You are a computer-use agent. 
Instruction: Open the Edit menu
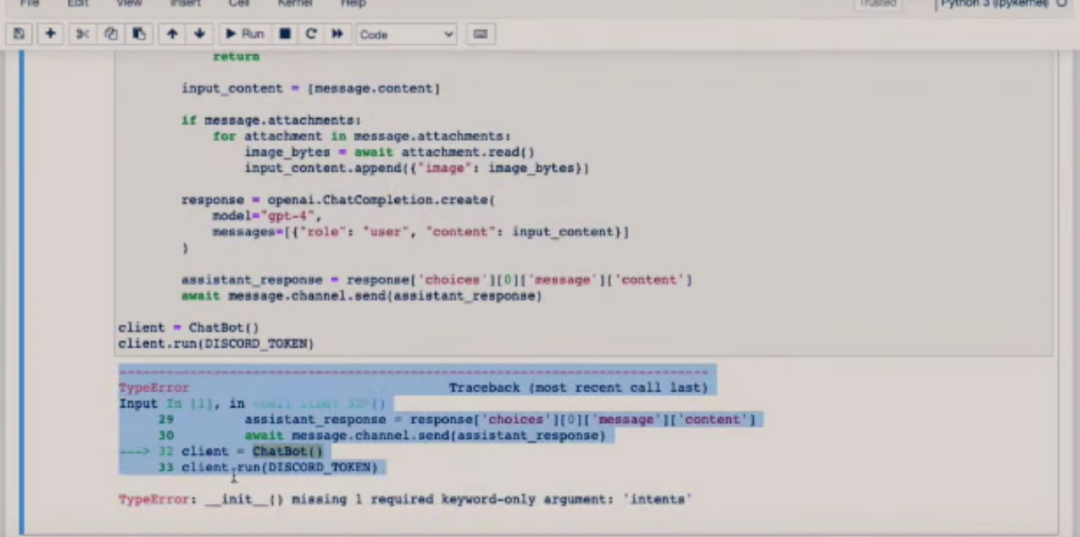coord(78,3)
